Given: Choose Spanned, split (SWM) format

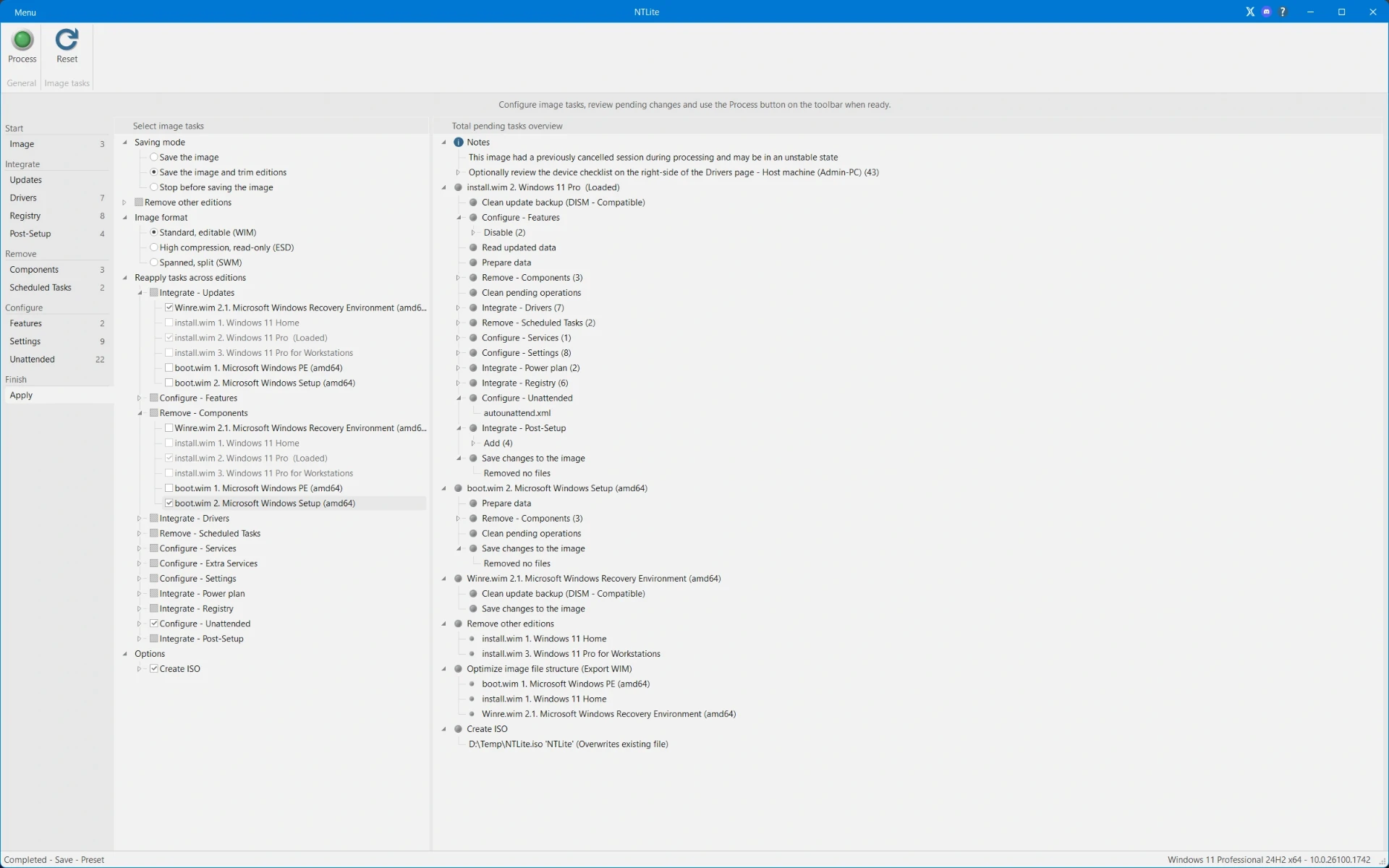Looking at the screenshot, I should tap(154, 263).
